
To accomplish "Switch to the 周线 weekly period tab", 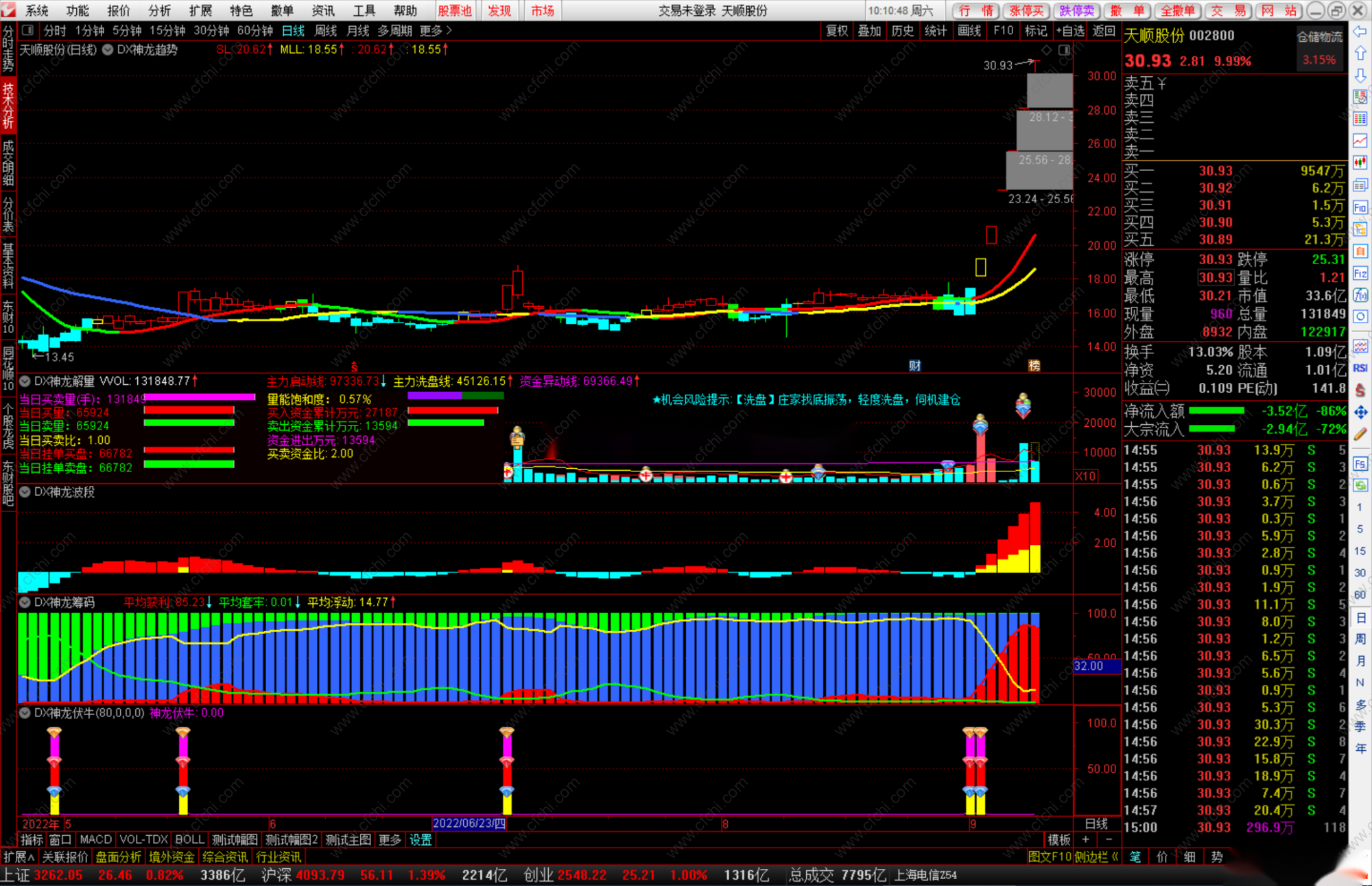I will (x=325, y=30).
